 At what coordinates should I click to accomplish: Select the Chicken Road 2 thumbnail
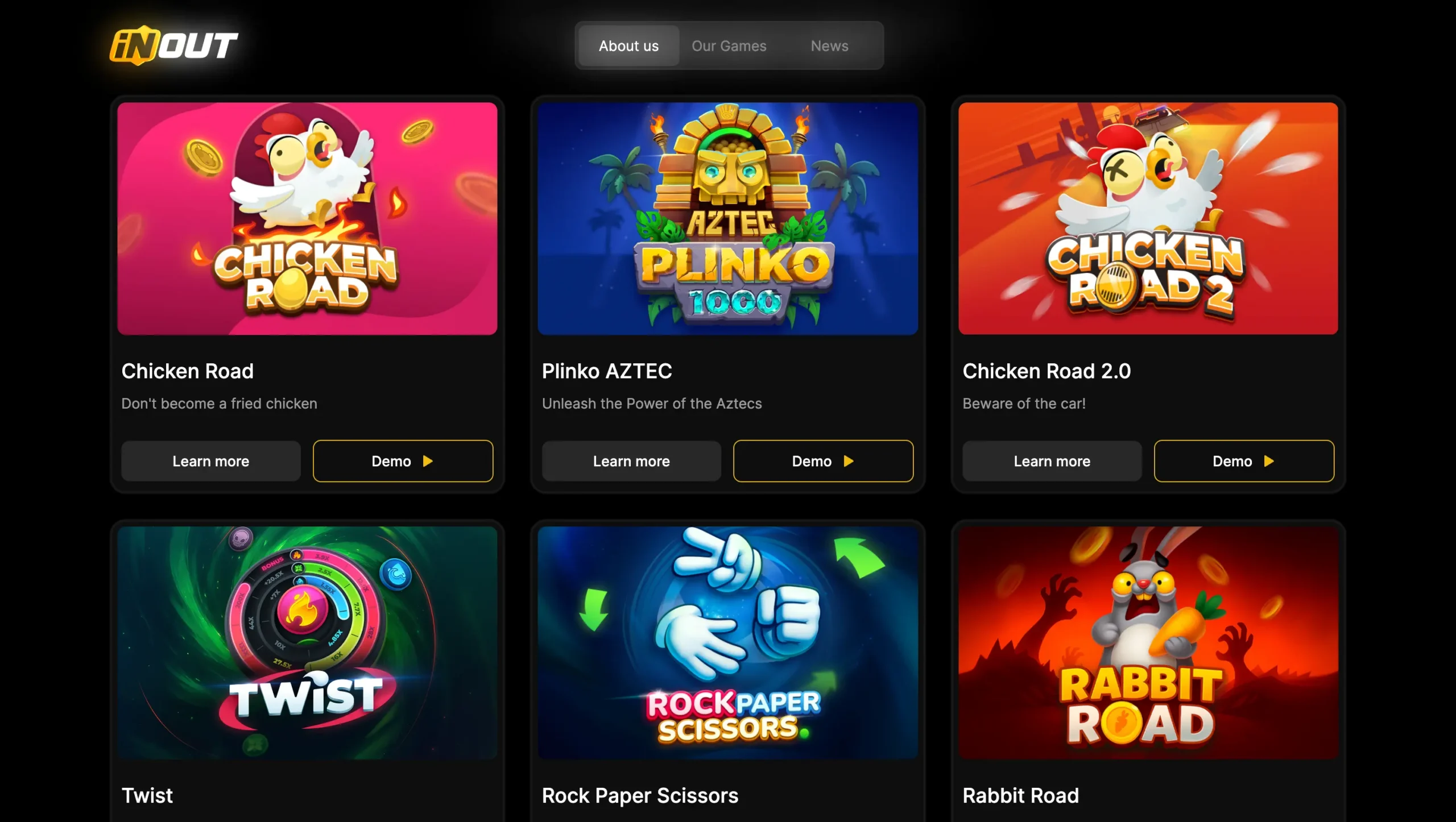point(1148,219)
